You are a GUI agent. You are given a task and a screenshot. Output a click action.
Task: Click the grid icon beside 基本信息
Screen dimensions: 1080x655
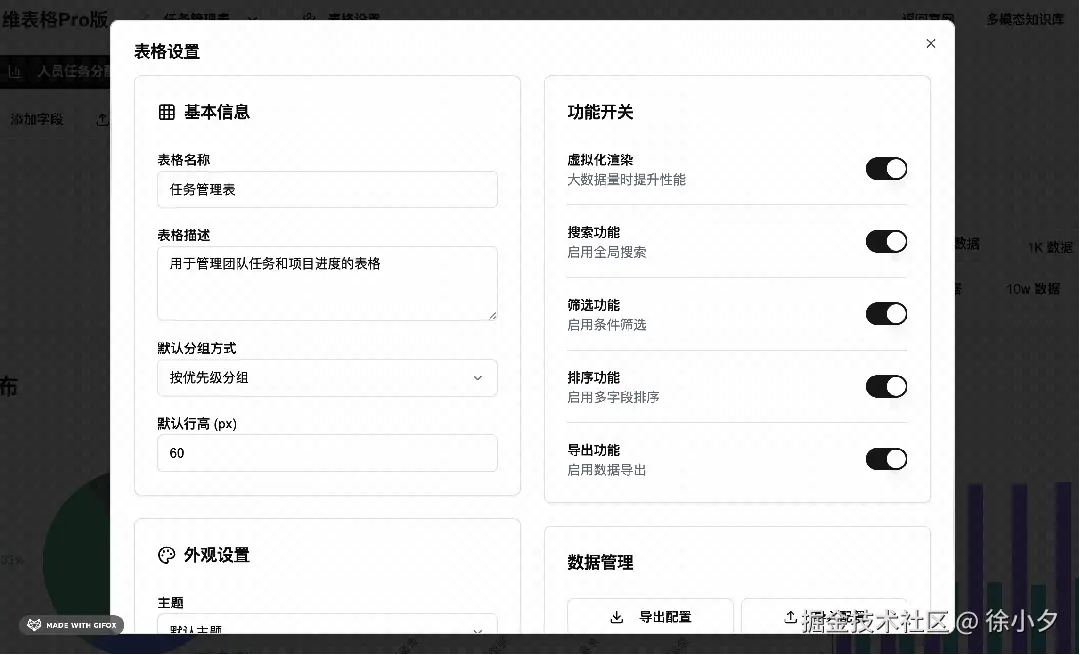pos(167,112)
